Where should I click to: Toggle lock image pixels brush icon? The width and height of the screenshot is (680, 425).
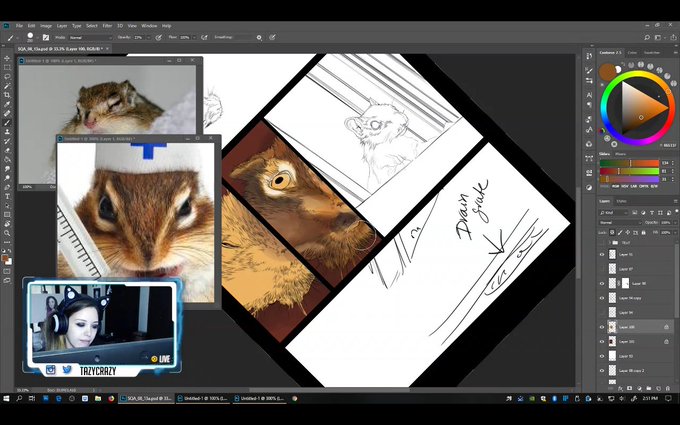620,232
